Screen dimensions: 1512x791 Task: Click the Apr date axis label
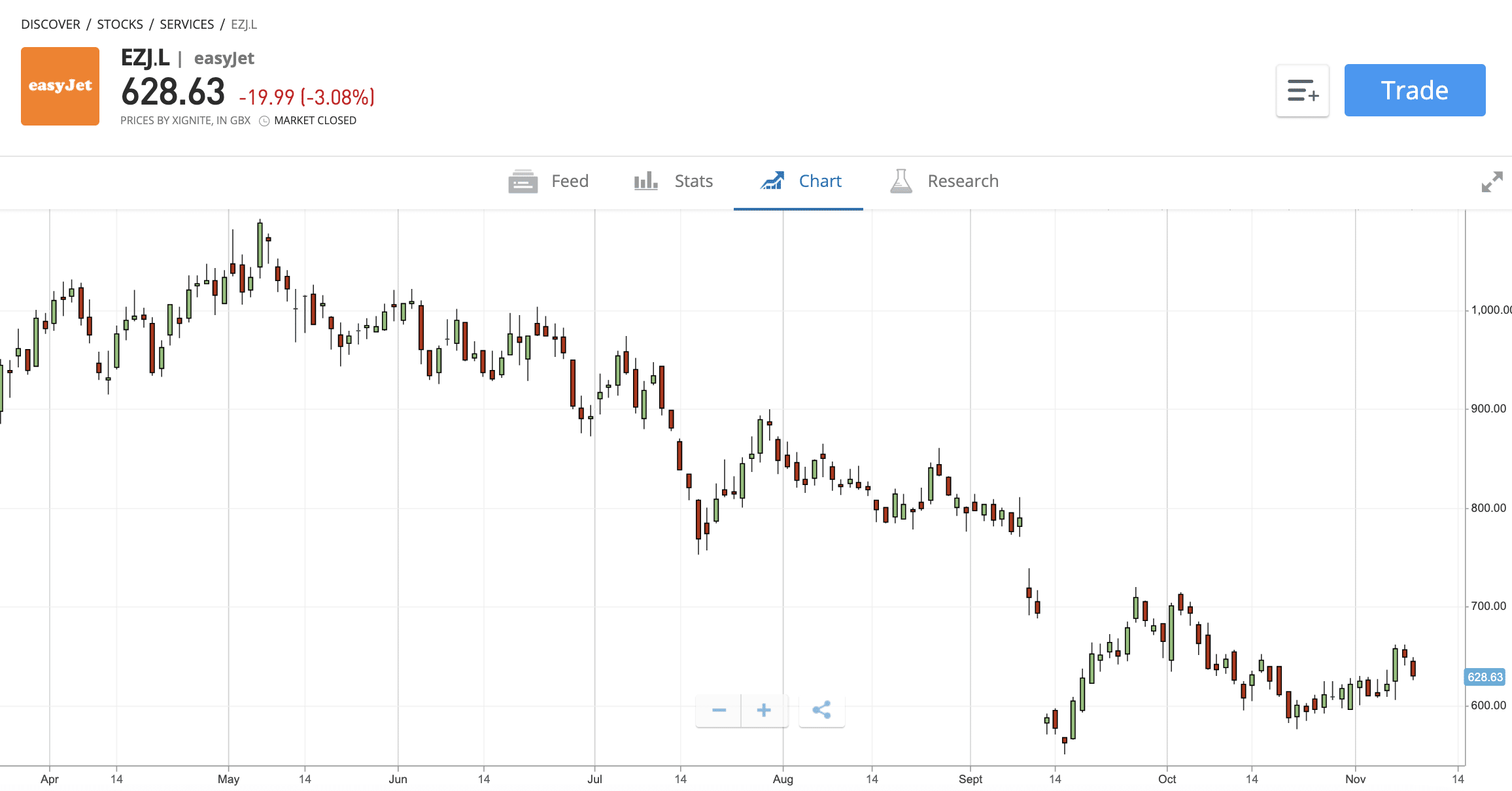pos(50,779)
